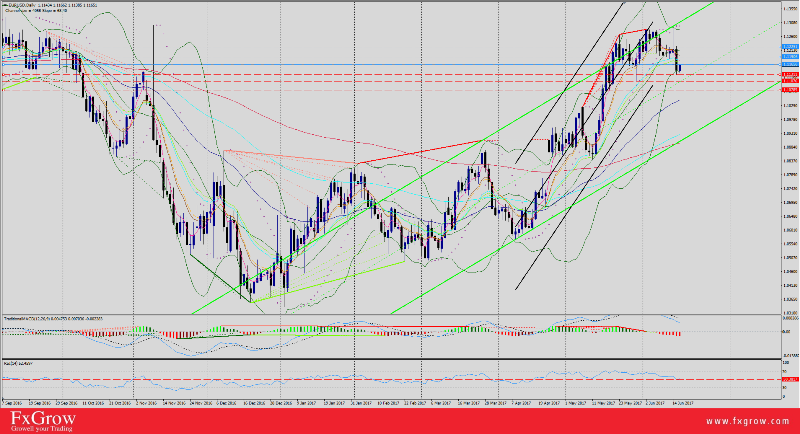Viewport: 800px width, 434px height.
Task: Click the EURUSD Daily symbol label
Action: click(22, 6)
